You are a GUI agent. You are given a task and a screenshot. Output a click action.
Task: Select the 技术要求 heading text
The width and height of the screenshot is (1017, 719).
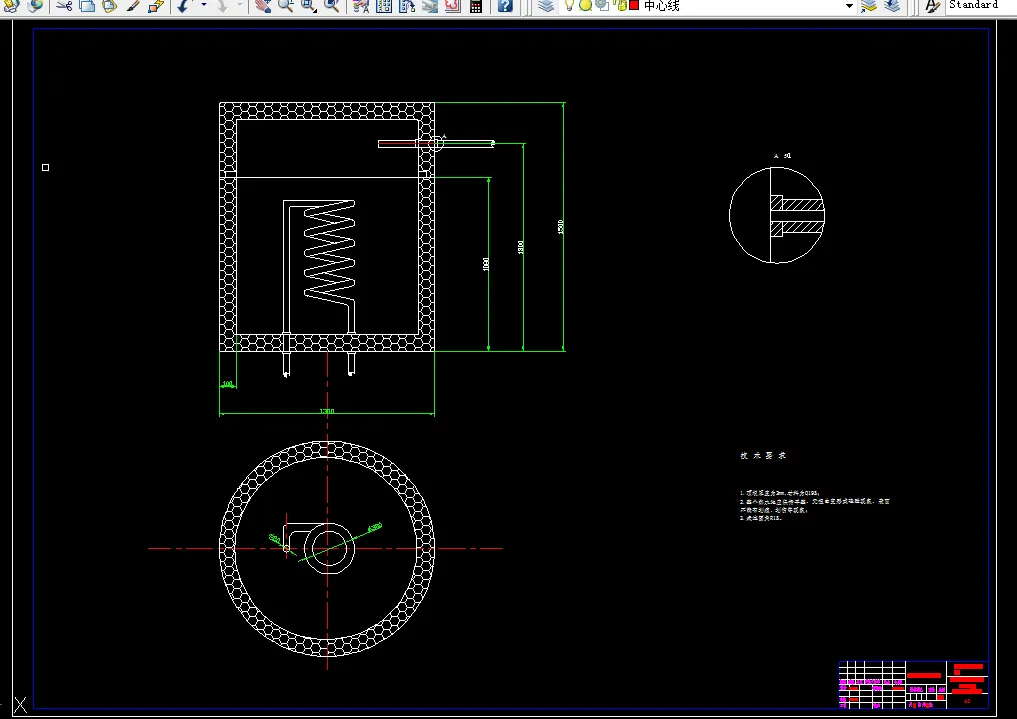coord(763,456)
